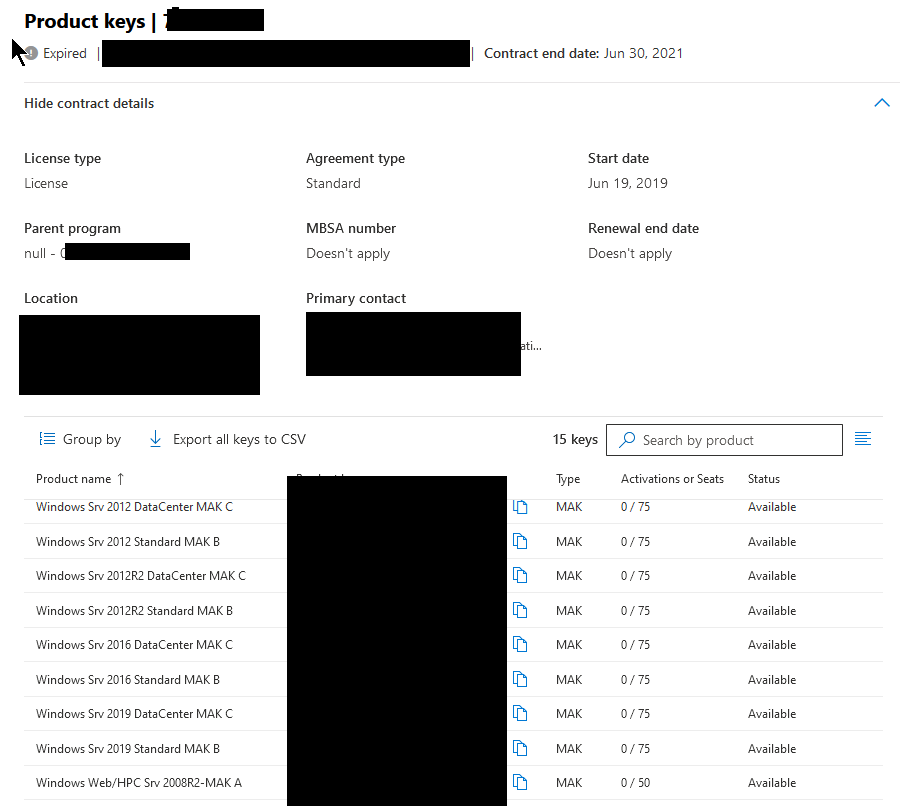900x808 pixels.
Task: Open the Group by options
Action: [90, 439]
